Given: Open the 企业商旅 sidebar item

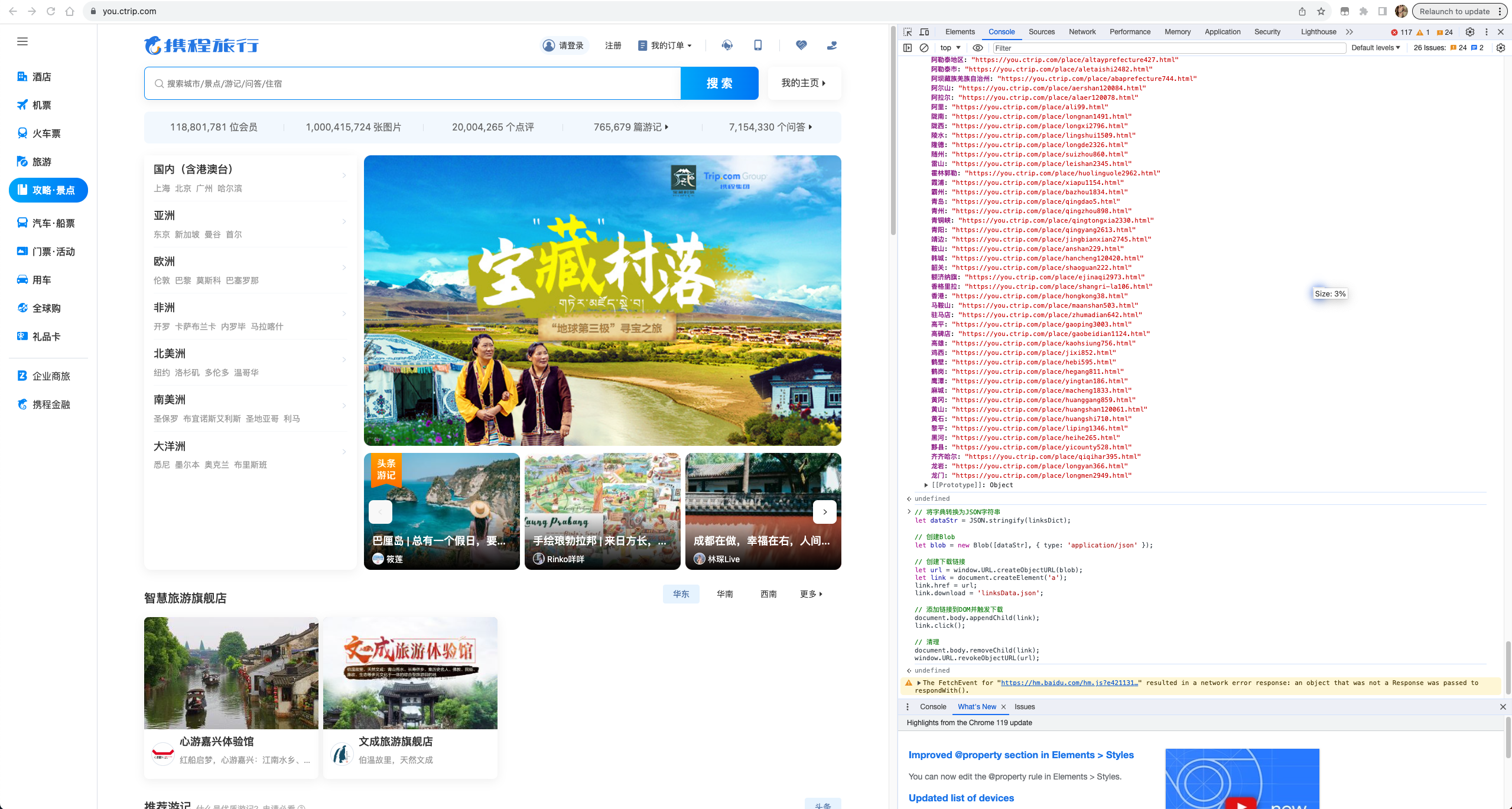Looking at the screenshot, I should (44, 376).
